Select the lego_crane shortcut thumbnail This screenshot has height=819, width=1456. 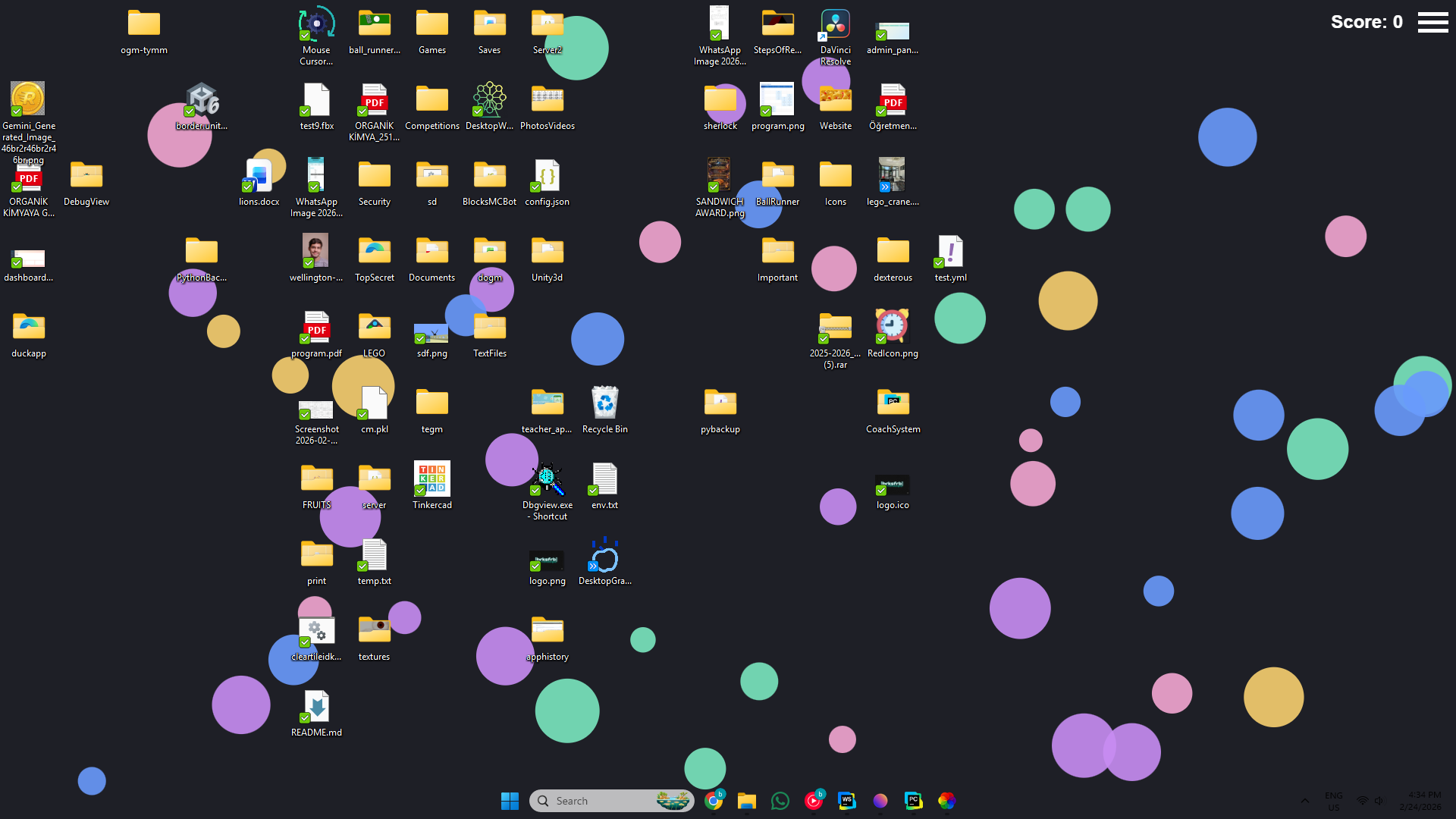891,174
